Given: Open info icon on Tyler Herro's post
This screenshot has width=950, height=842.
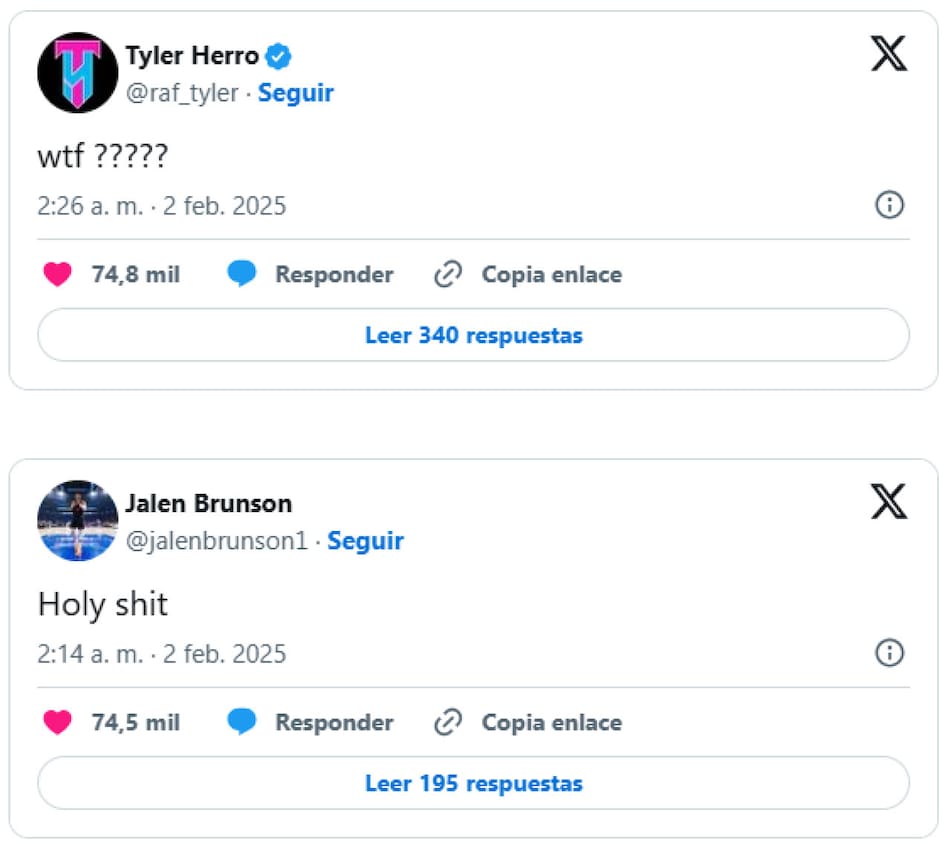Looking at the screenshot, I should (889, 205).
